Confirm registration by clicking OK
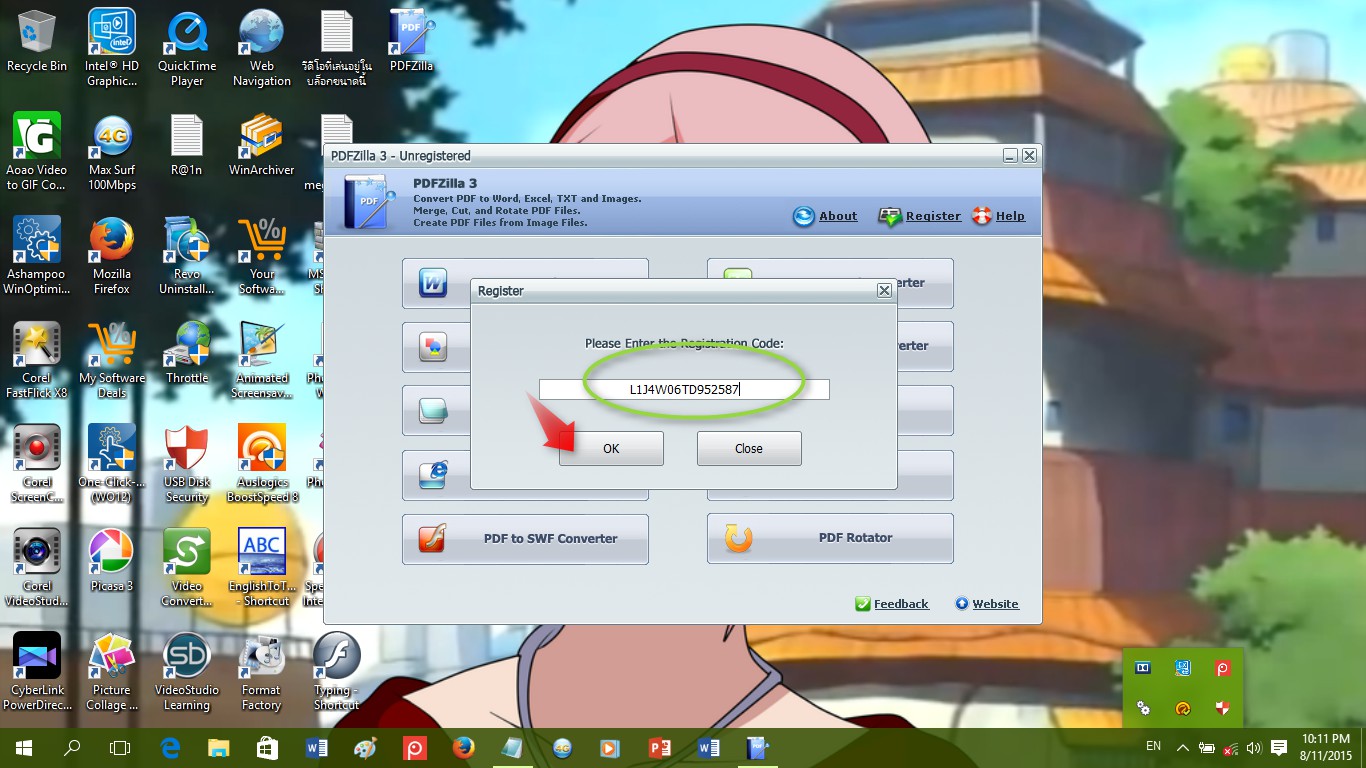The image size is (1366, 768). (x=611, y=448)
